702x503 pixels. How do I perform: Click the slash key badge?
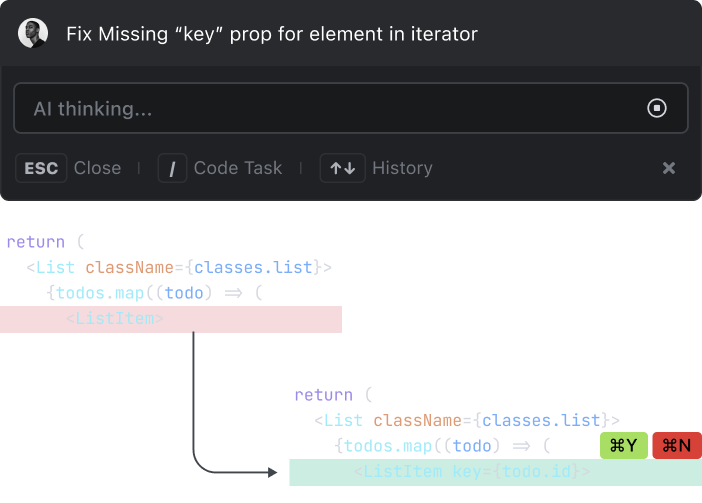point(172,168)
